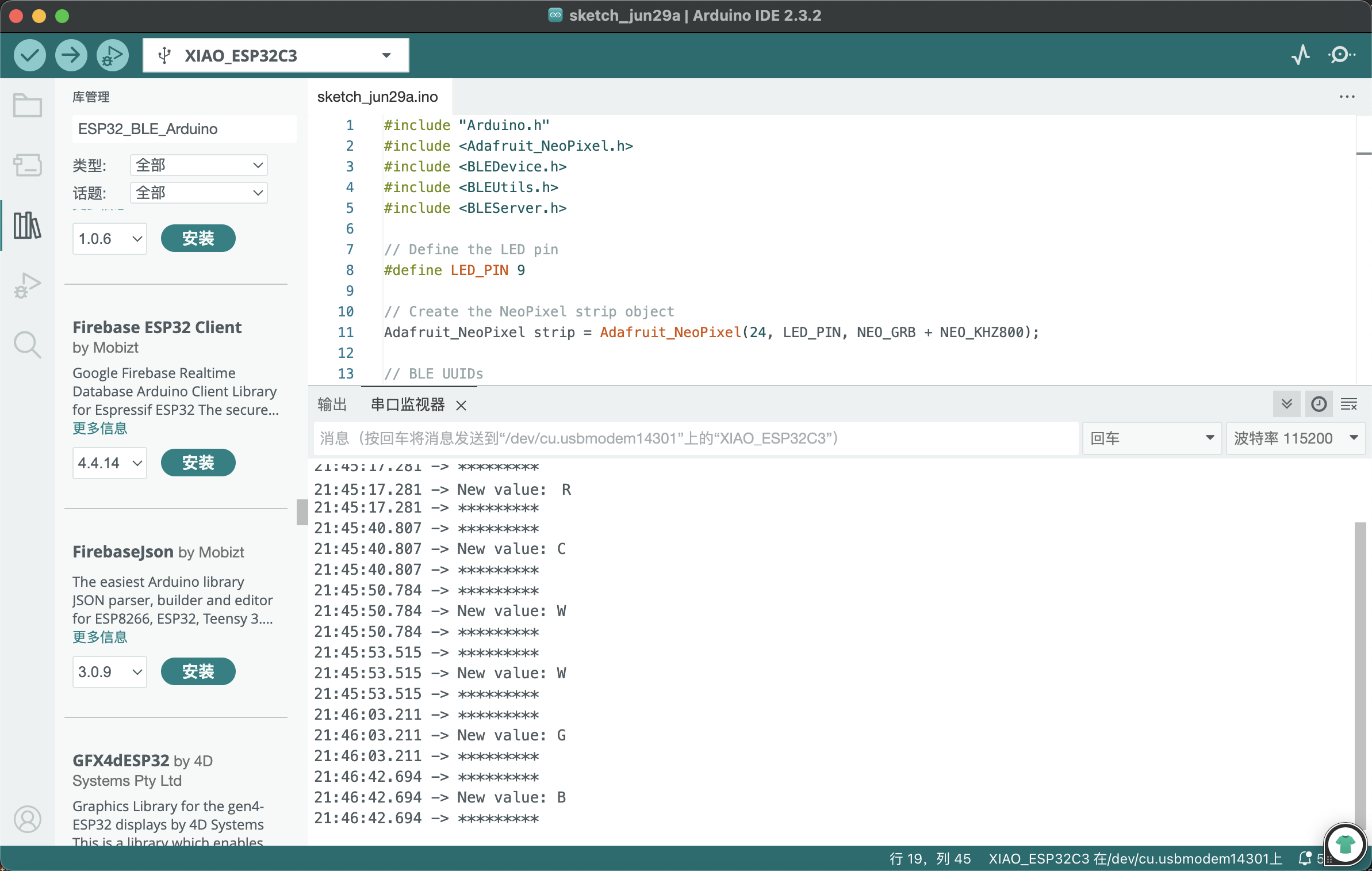The image size is (1372, 871).
Task: Open FirebaseJson version 3.0.9 dropdown
Action: pyautogui.click(x=110, y=671)
